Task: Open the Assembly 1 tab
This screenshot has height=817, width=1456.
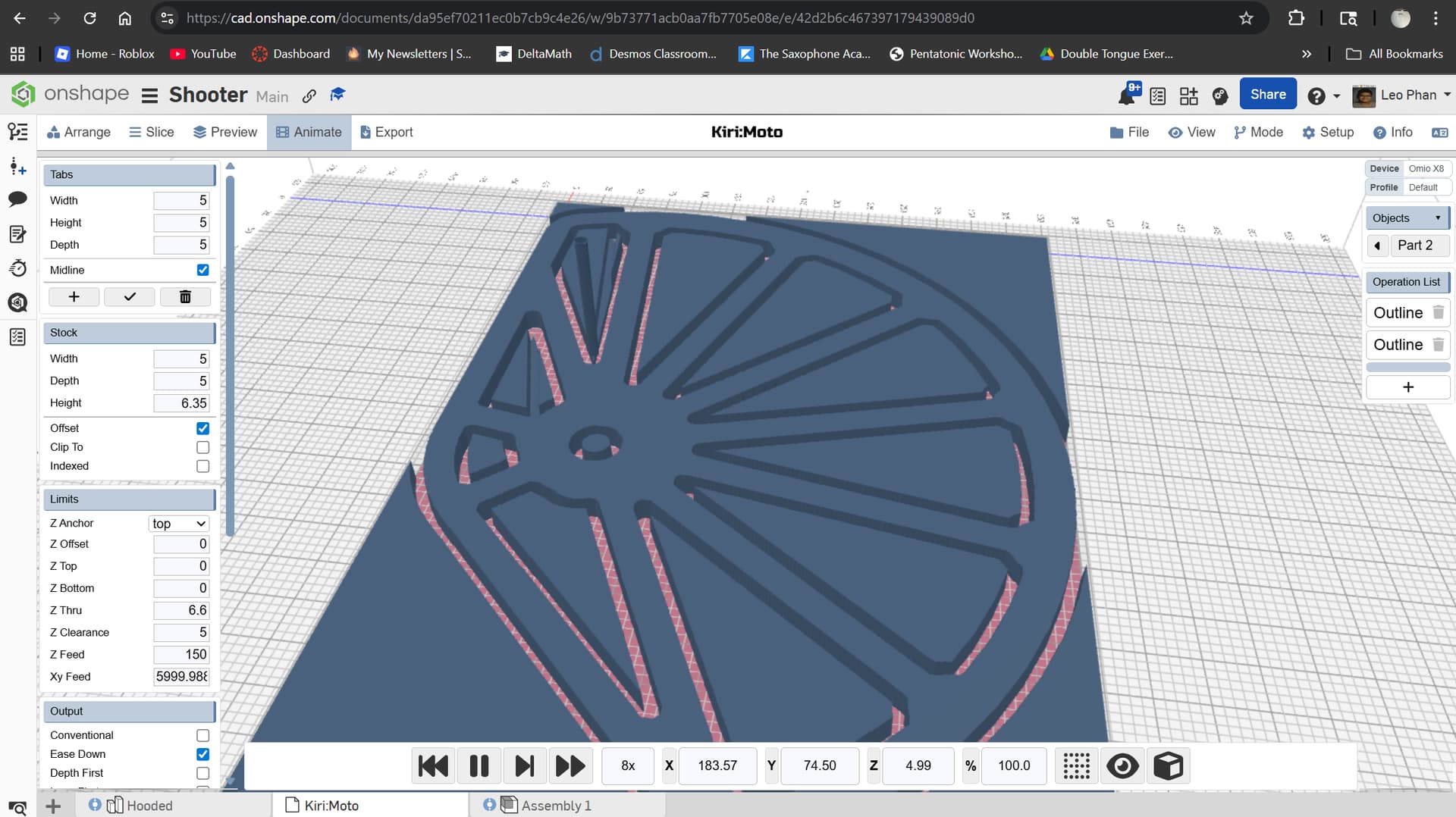Action: 555,806
